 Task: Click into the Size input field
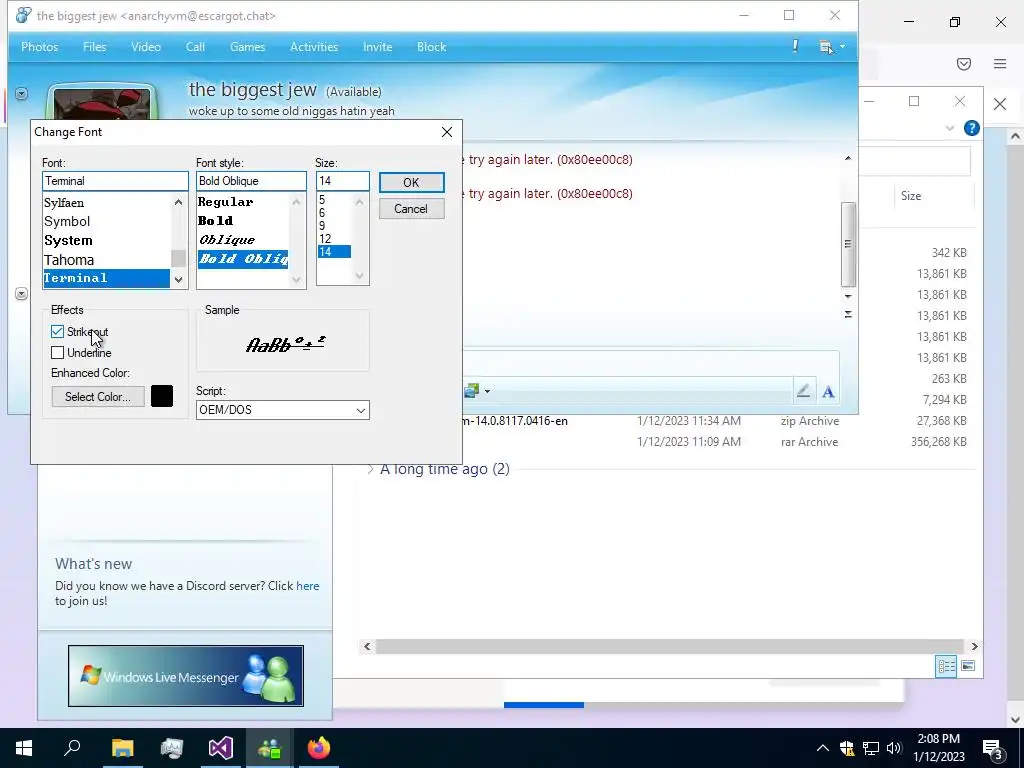tap(342, 181)
